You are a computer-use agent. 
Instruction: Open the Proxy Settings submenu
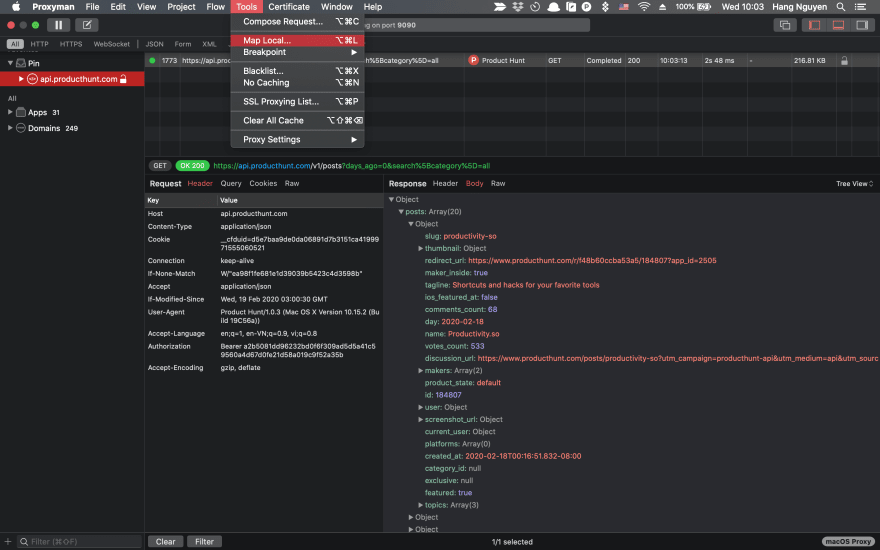pyautogui.click(x=297, y=140)
